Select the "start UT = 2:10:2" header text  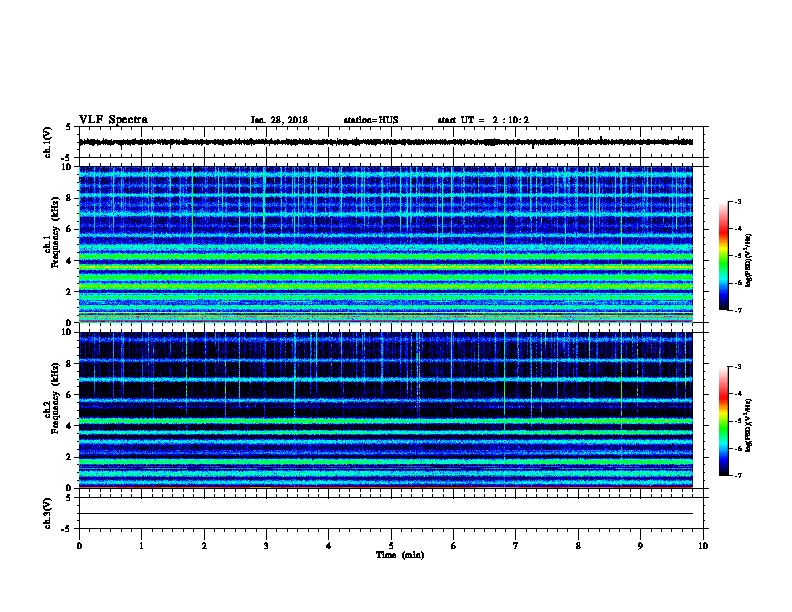tap(483, 120)
